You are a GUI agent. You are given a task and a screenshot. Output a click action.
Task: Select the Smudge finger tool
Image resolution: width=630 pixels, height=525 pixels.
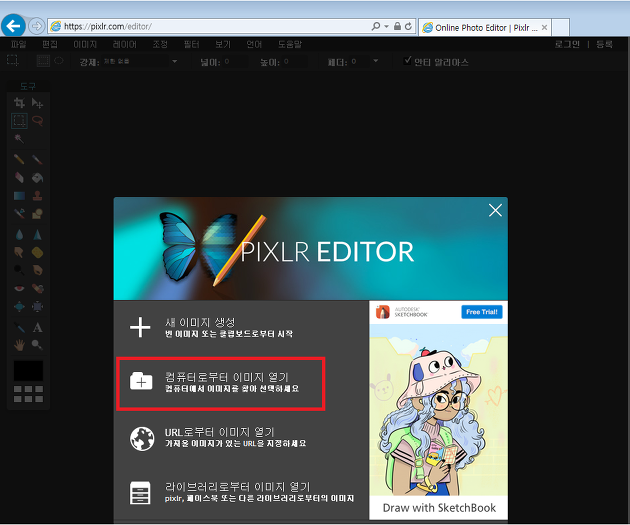(x=19, y=252)
